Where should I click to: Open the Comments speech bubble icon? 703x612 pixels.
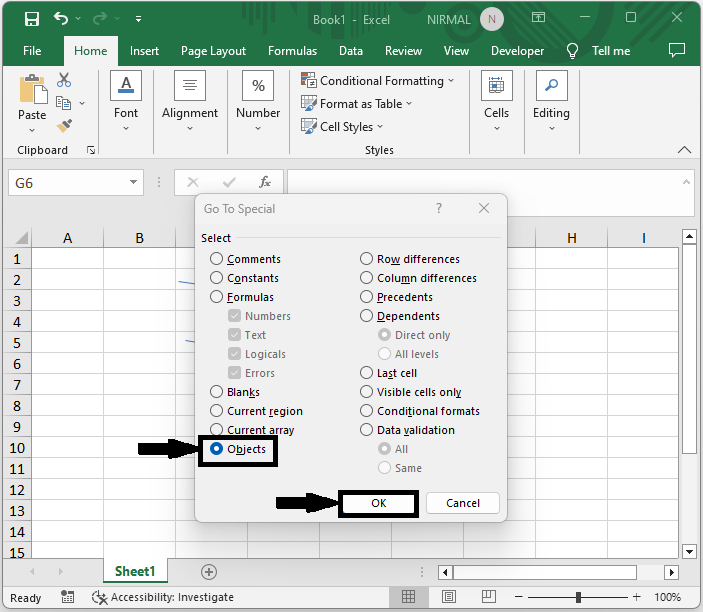pos(677,50)
